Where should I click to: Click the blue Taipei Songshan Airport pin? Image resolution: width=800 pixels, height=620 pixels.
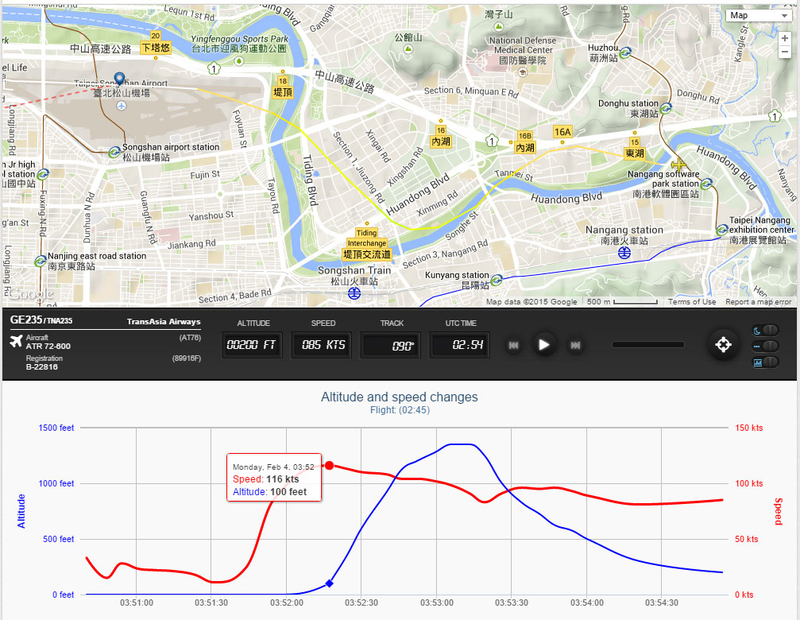point(119,78)
